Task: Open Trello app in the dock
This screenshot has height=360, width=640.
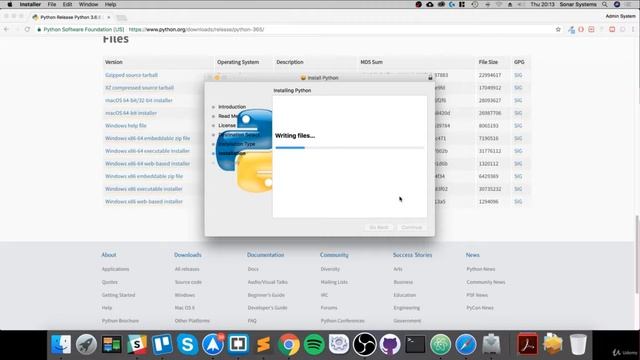Action: tap(162, 344)
